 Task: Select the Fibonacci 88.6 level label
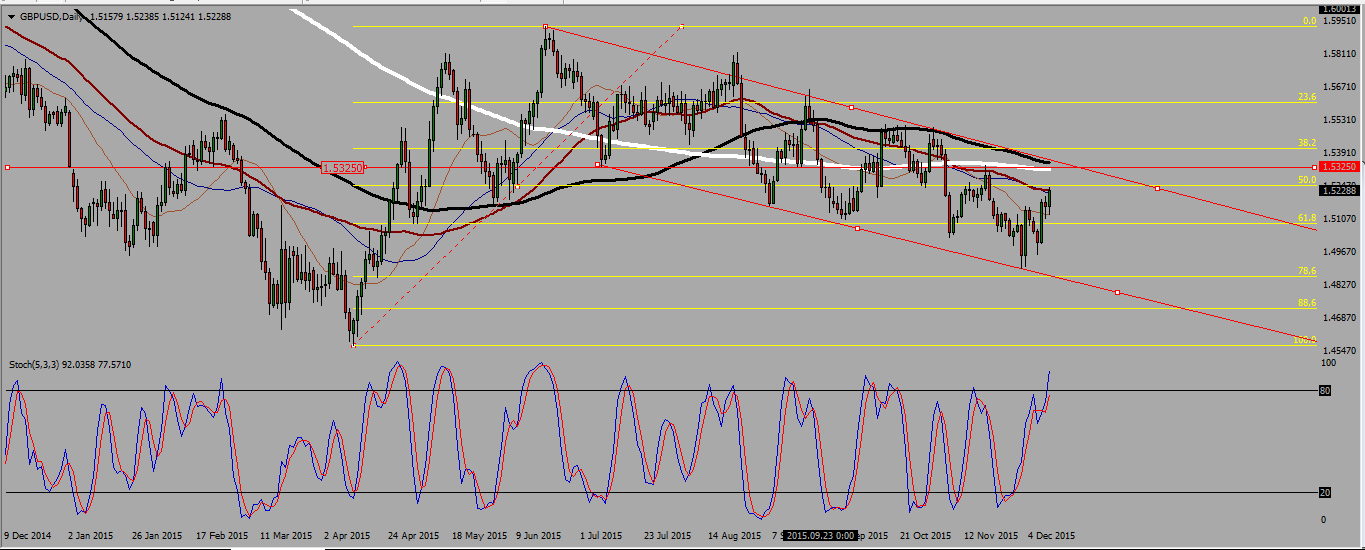tap(1306, 303)
